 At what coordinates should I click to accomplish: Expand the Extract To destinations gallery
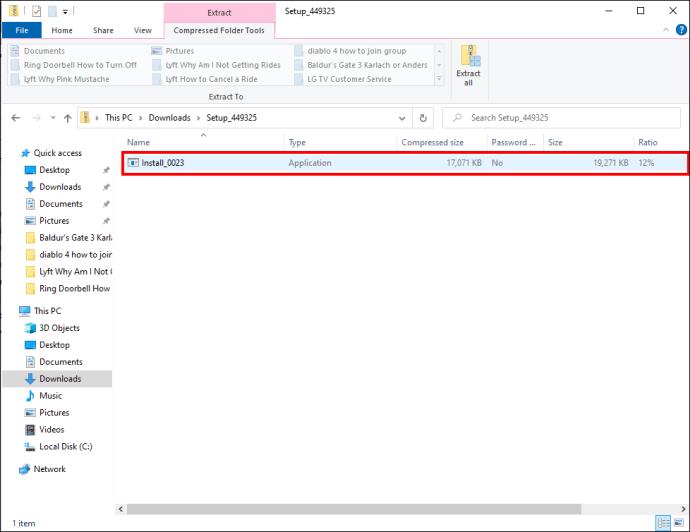point(439,79)
